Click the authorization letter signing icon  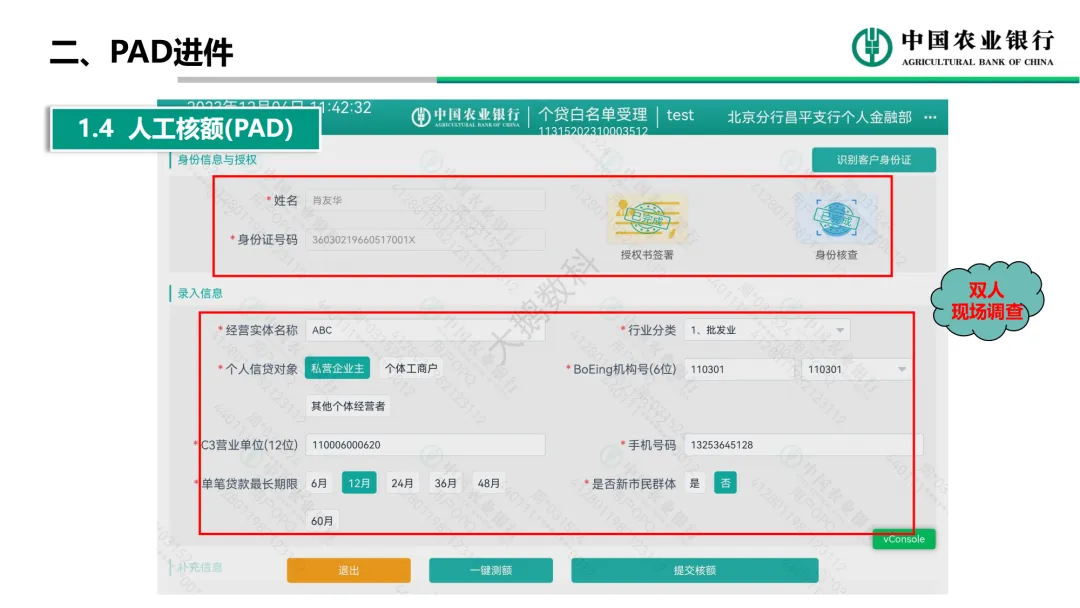(646, 220)
